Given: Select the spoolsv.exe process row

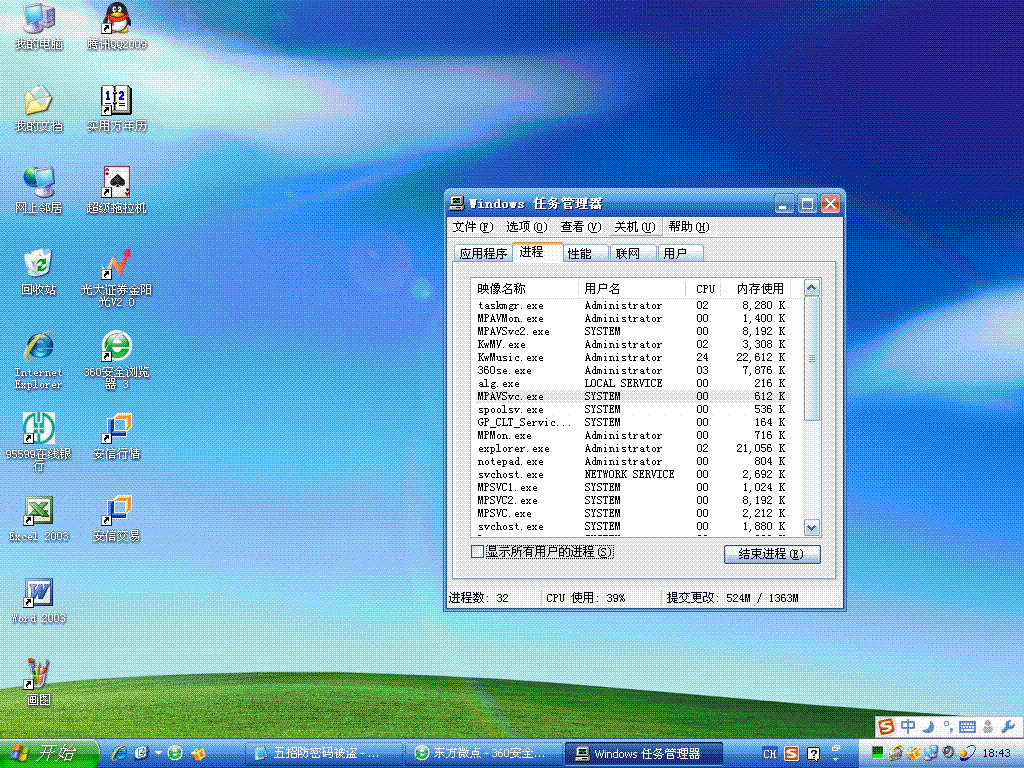Looking at the screenshot, I should coord(632,409).
